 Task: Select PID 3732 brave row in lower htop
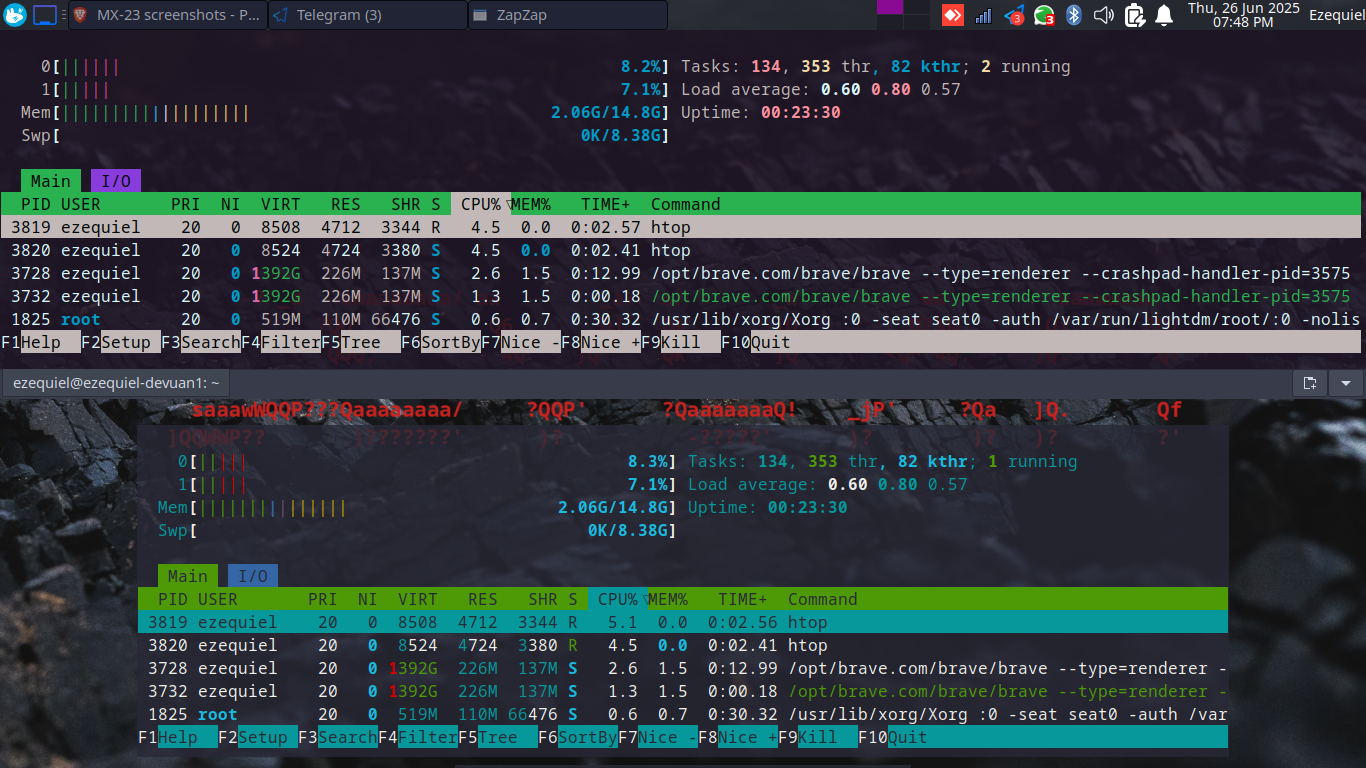683,691
